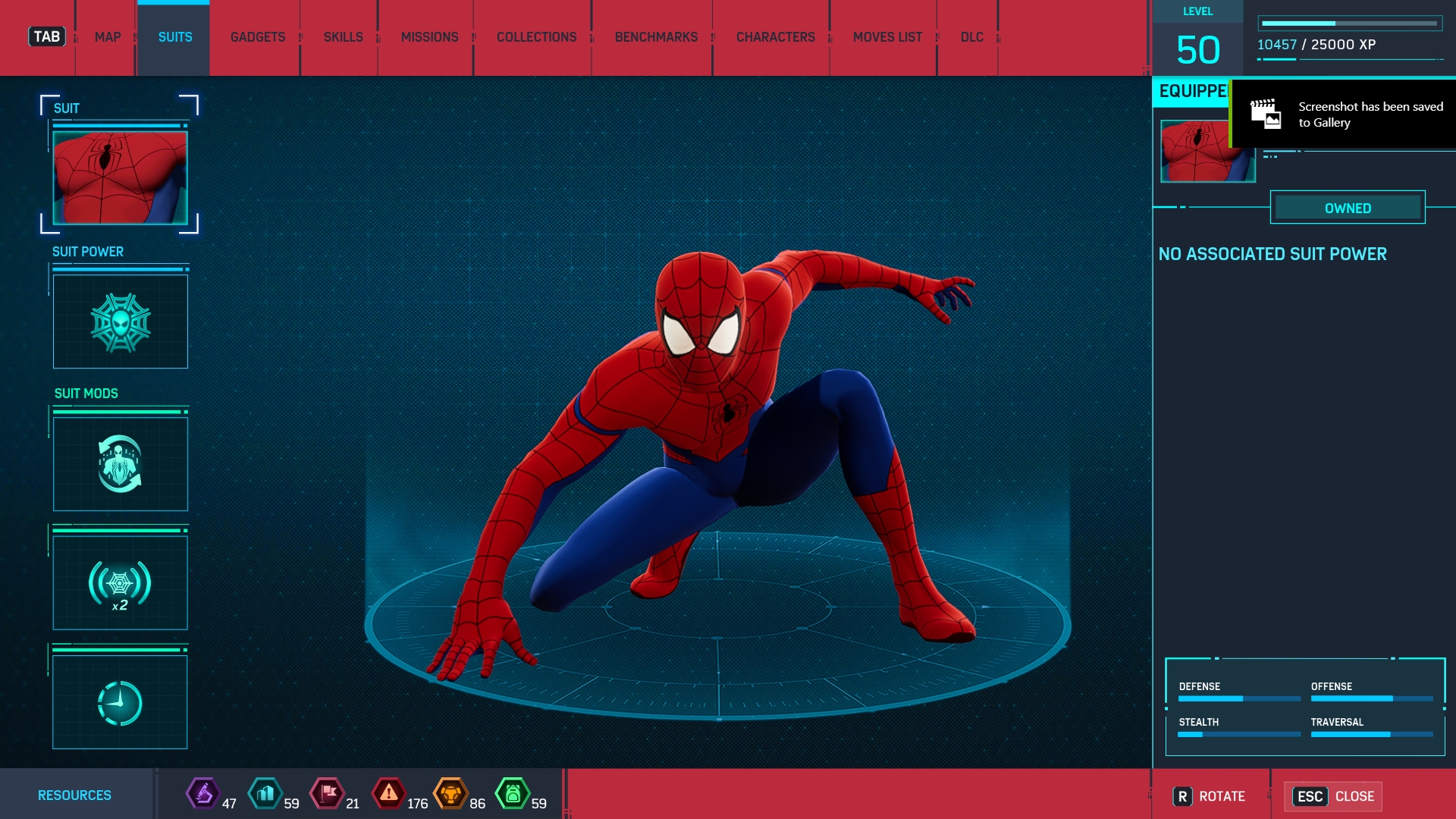Switch to the Gadgets tab
This screenshot has width=1456, height=819.
tap(258, 37)
